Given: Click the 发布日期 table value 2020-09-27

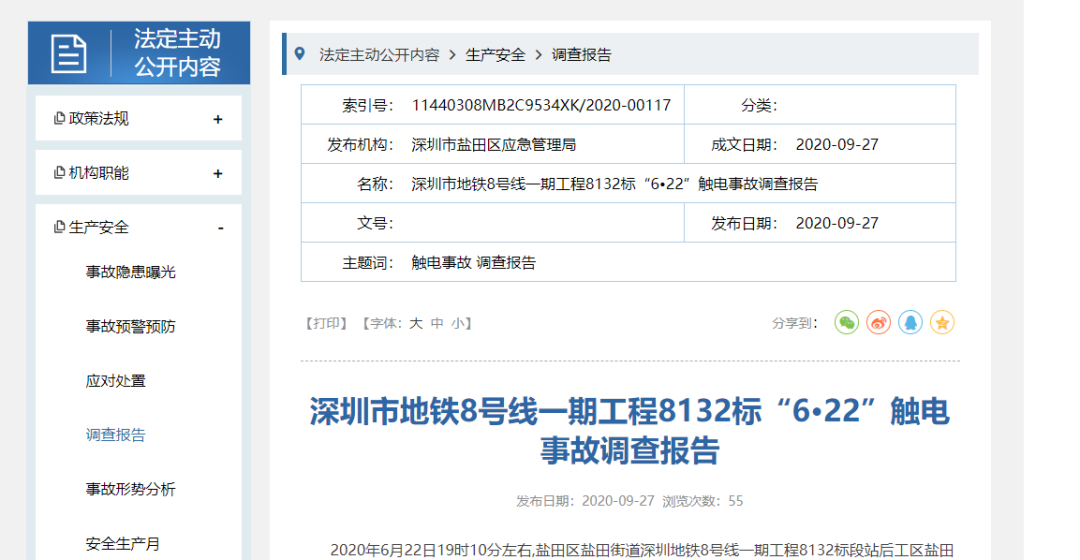Looking at the screenshot, I should [837, 223].
